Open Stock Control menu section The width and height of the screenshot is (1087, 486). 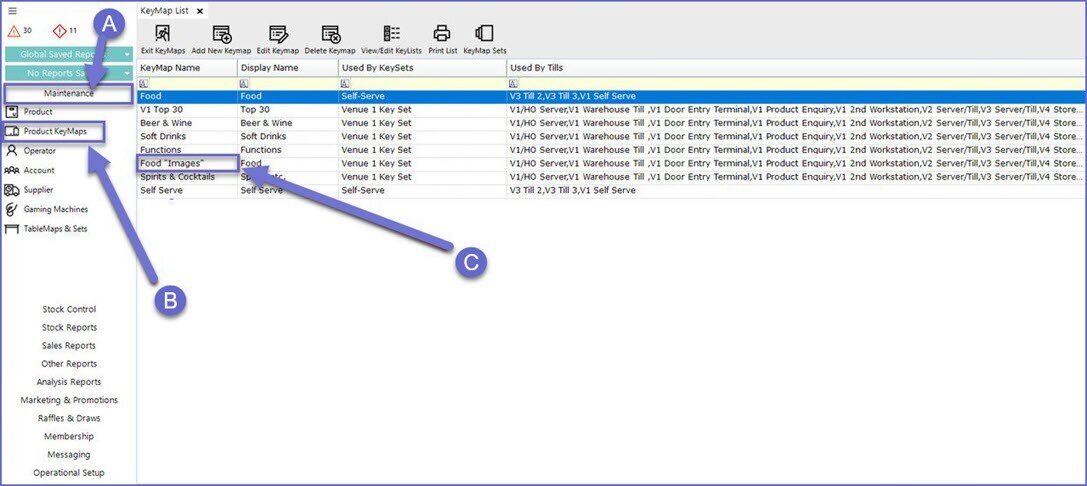point(68,309)
